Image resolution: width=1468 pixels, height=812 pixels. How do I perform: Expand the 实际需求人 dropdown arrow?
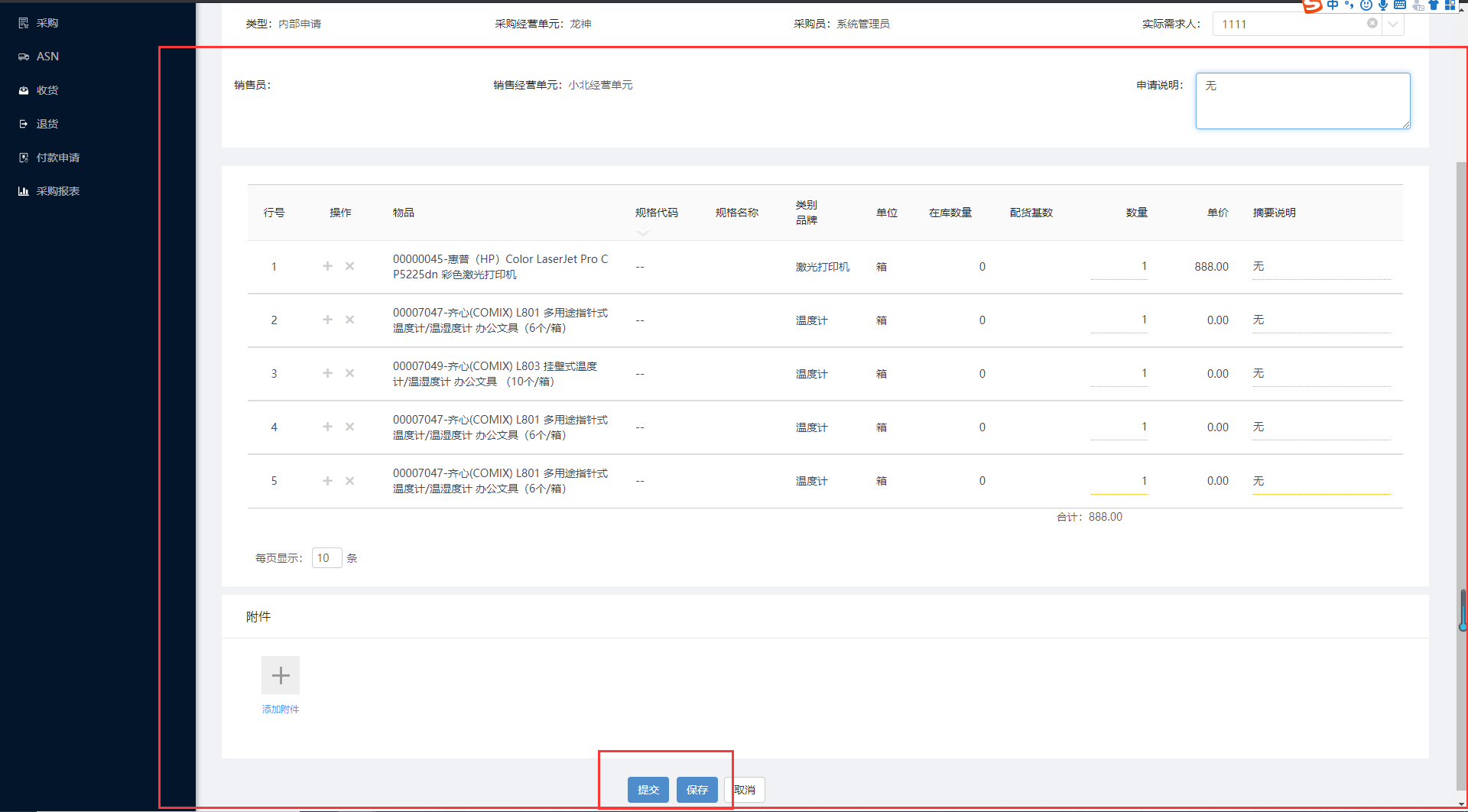pos(1393,24)
